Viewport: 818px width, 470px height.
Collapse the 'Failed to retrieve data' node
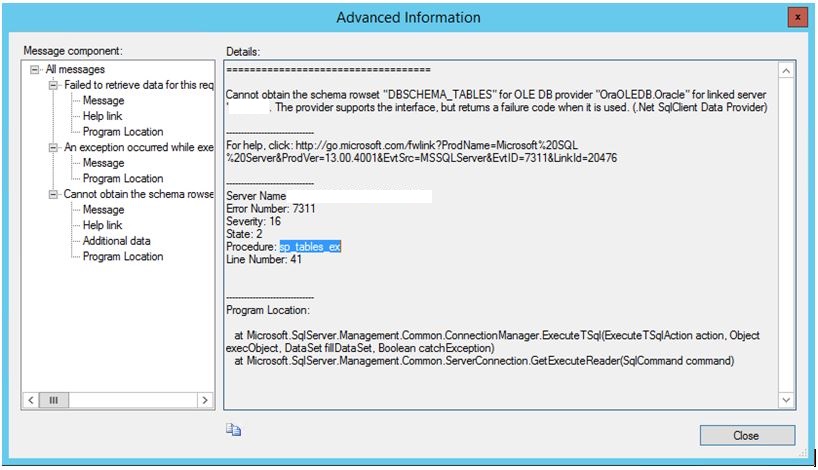point(53,85)
